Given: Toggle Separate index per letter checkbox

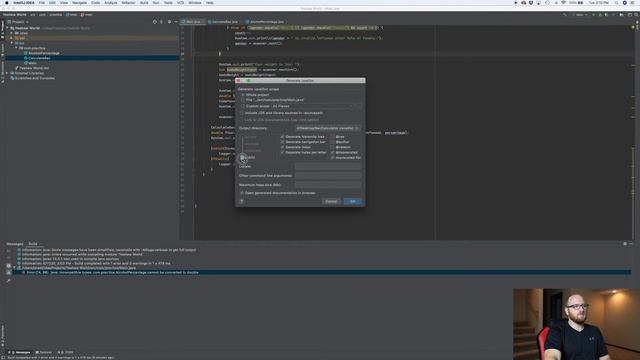Looking at the screenshot, I should coord(282,152).
